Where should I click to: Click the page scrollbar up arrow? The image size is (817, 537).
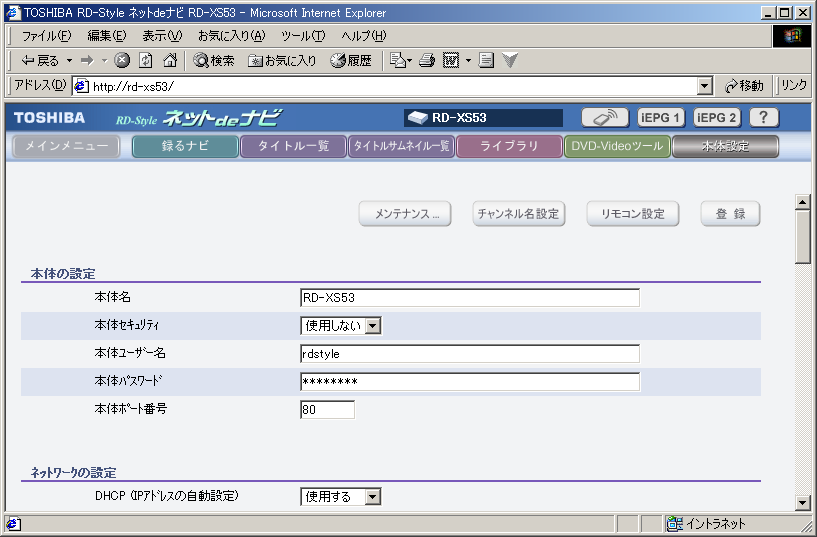802,202
